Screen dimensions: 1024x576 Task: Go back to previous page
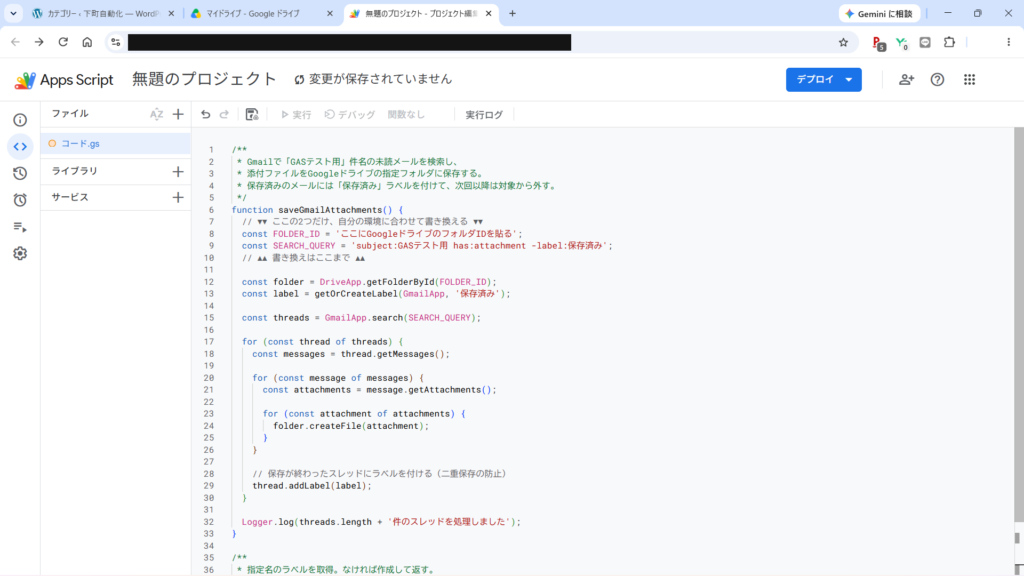[15, 42]
